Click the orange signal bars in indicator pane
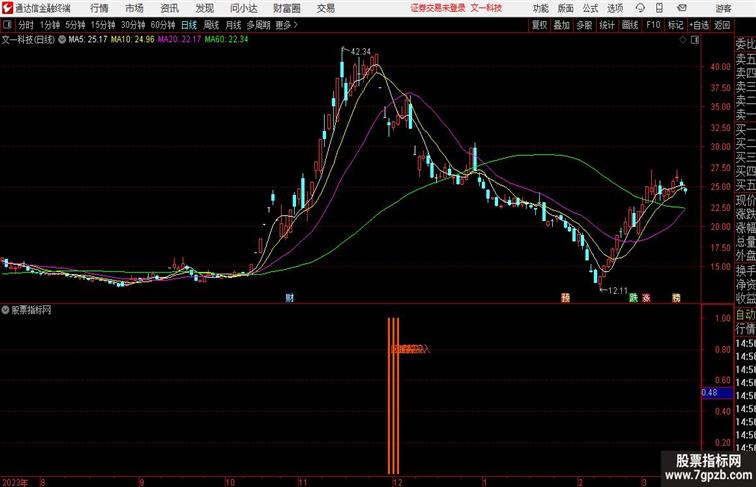 393,395
